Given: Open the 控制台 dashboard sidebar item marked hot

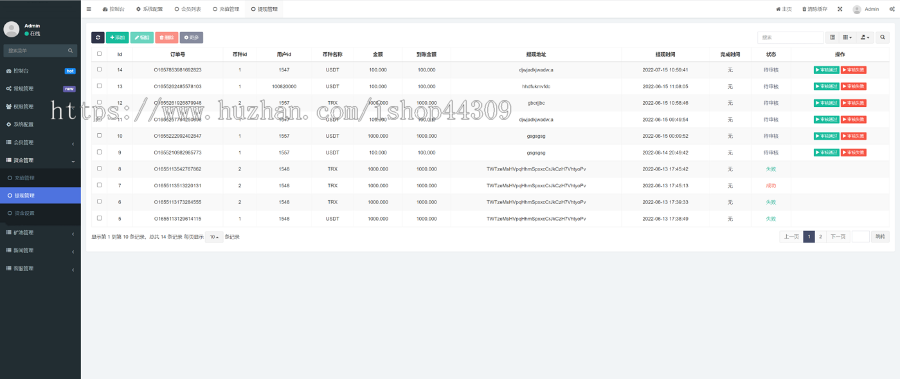Looking at the screenshot, I should click(40, 71).
